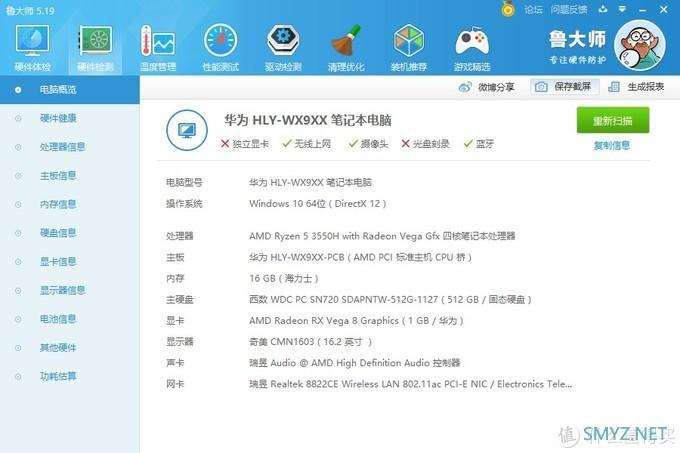The image size is (680, 453).
Task: Open the 清理优化 broom cleanup icon
Action: pyautogui.click(x=346, y=47)
